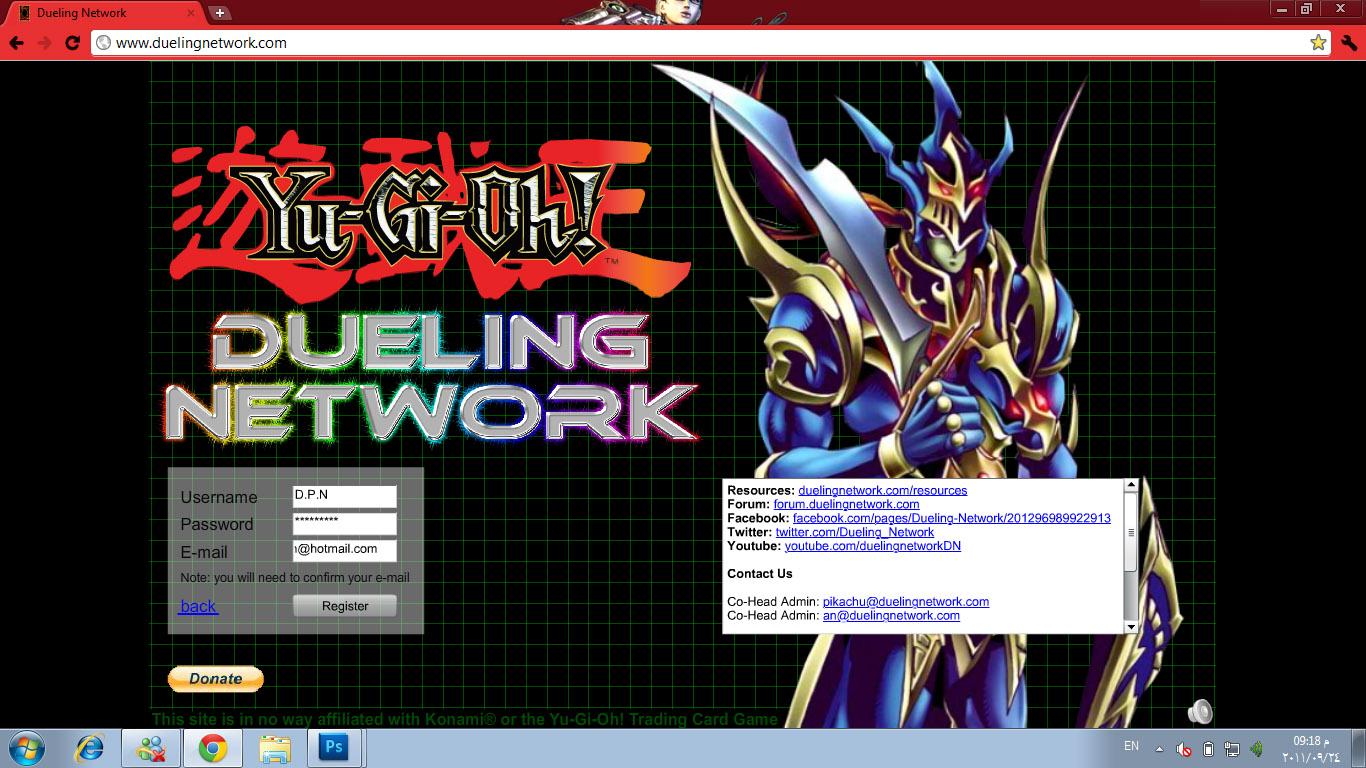The width and height of the screenshot is (1366, 768).
Task: Show hidden tray icons arrow
Action: tap(1159, 748)
